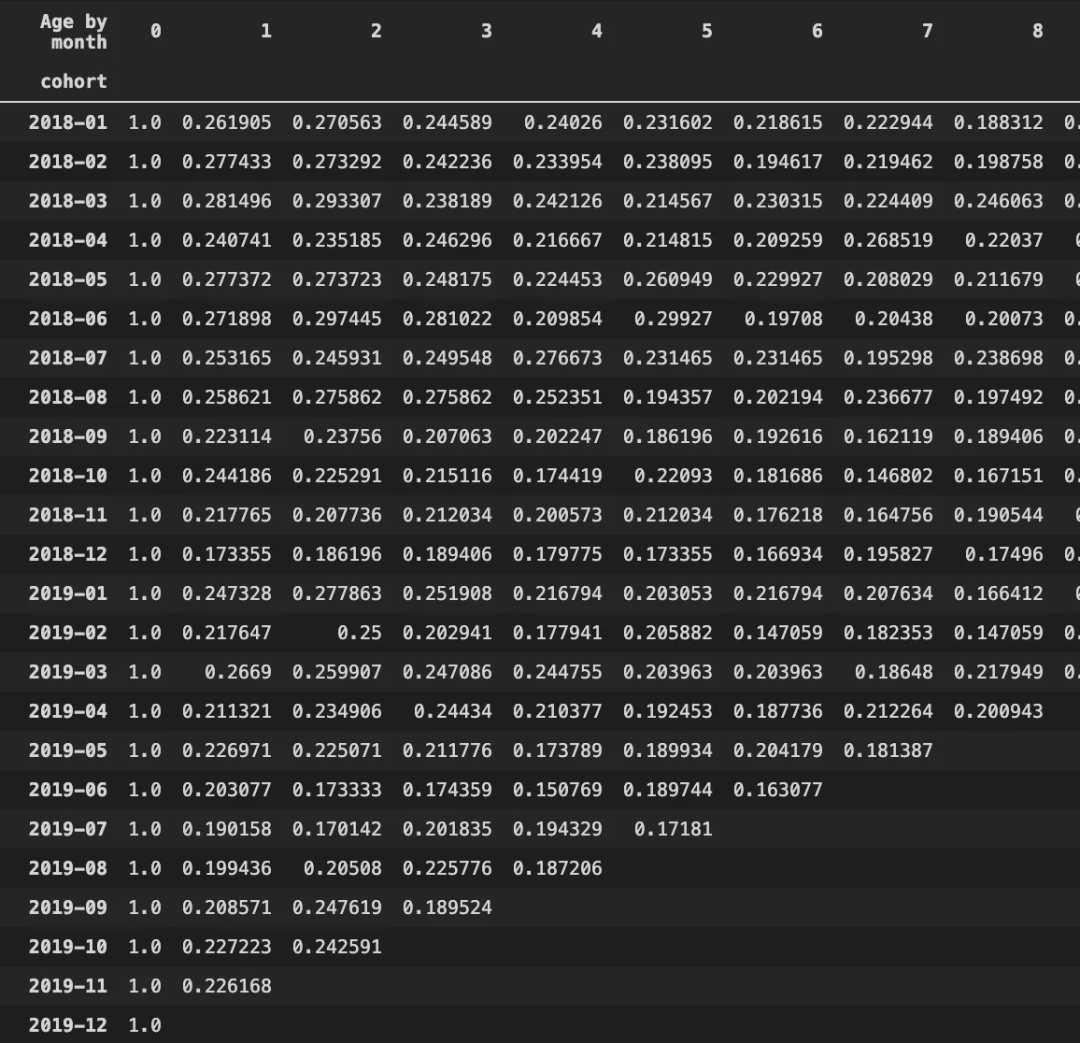Select the 2019-12 cohort row label
Image resolution: width=1080 pixels, height=1043 pixels.
(x=68, y=1025)
